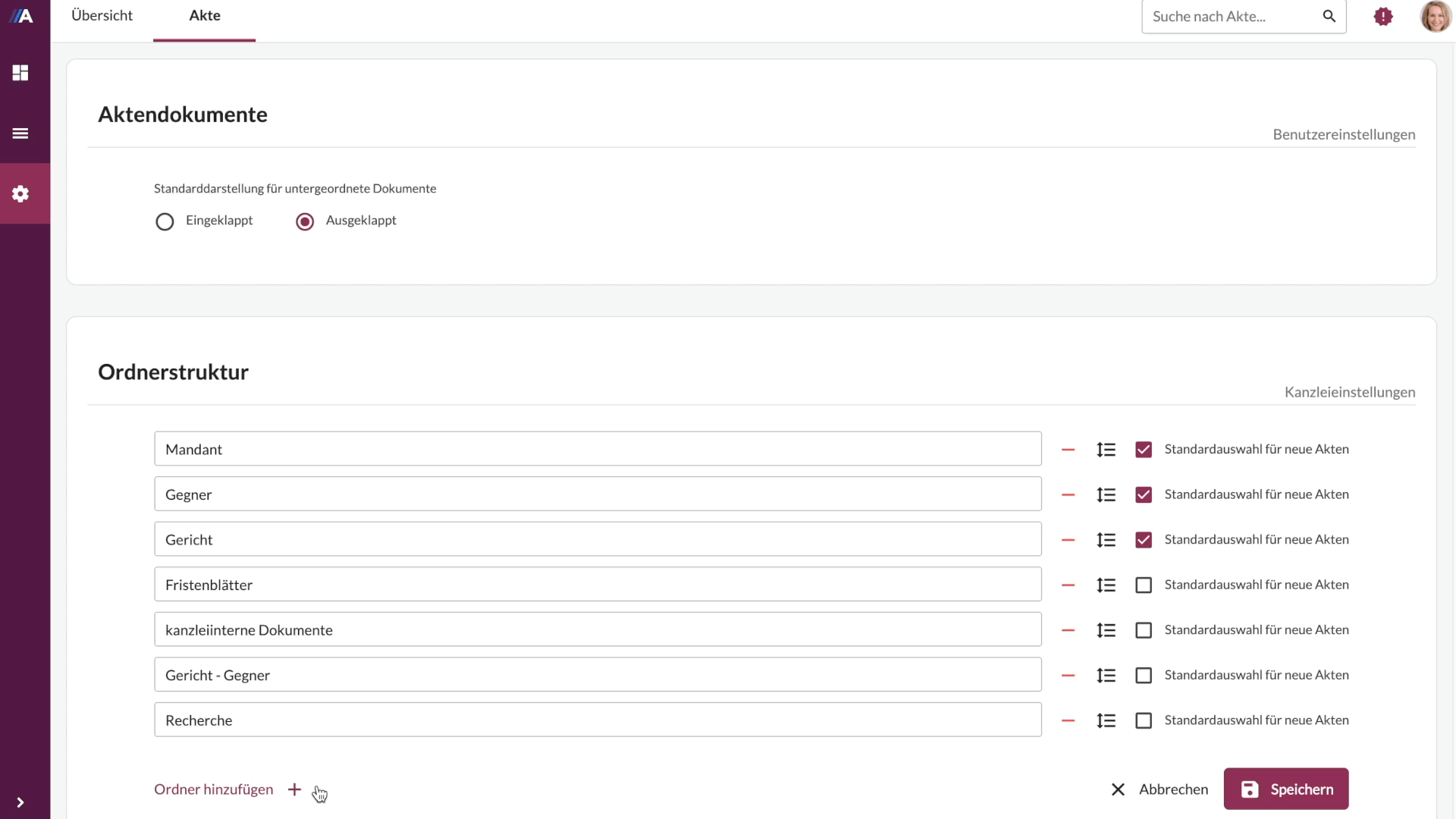Edit the Mandant folder name field

(598, 449)
